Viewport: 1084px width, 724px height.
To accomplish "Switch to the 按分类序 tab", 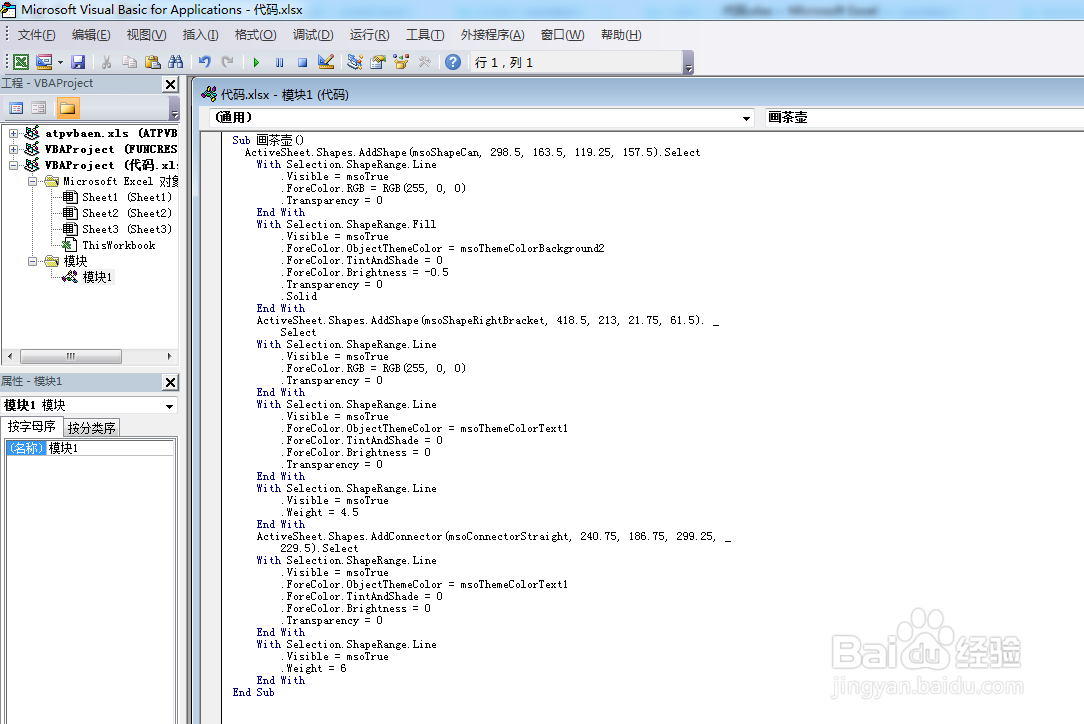I will coord(91,428).
